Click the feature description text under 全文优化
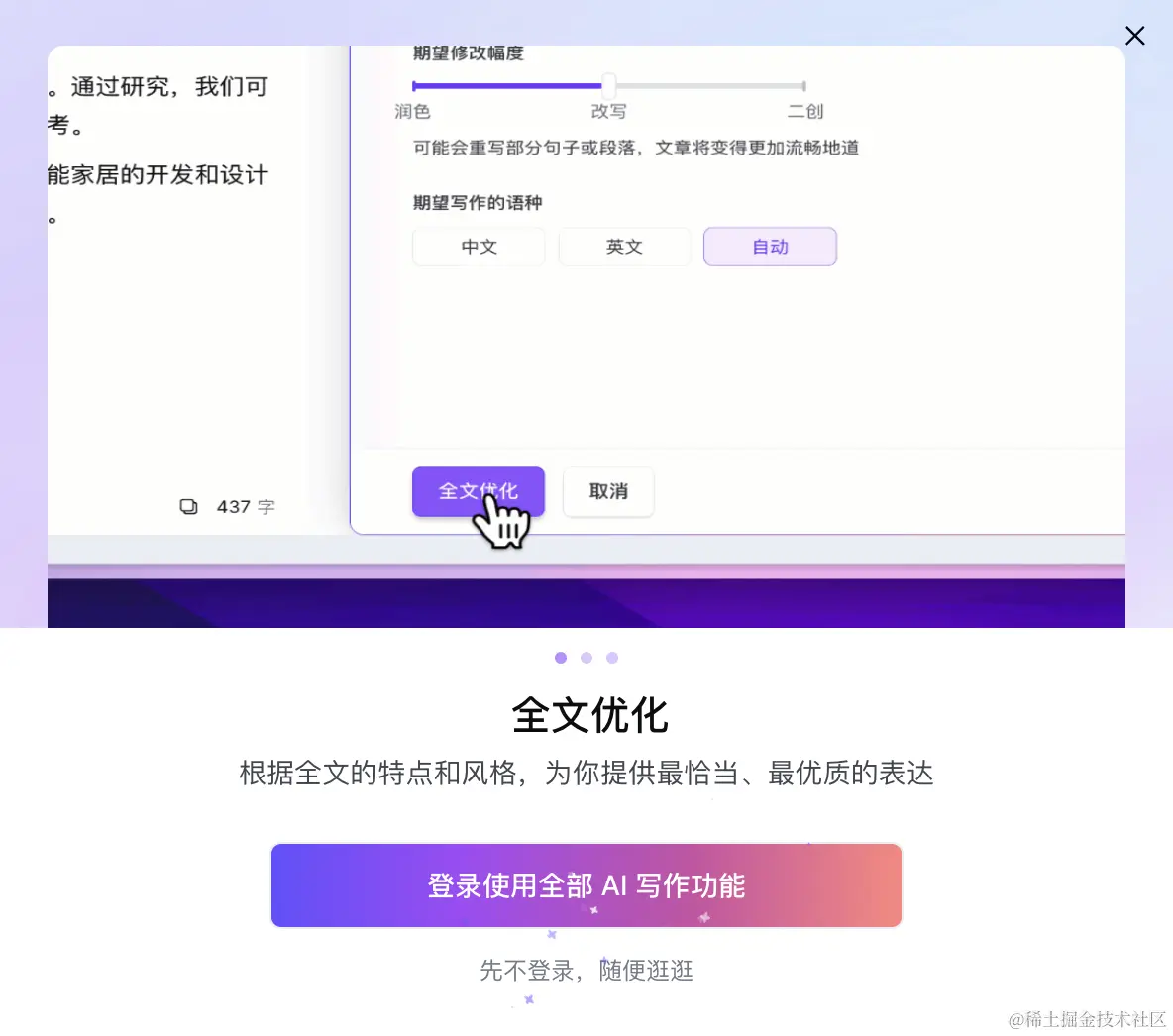 point(586,774)
